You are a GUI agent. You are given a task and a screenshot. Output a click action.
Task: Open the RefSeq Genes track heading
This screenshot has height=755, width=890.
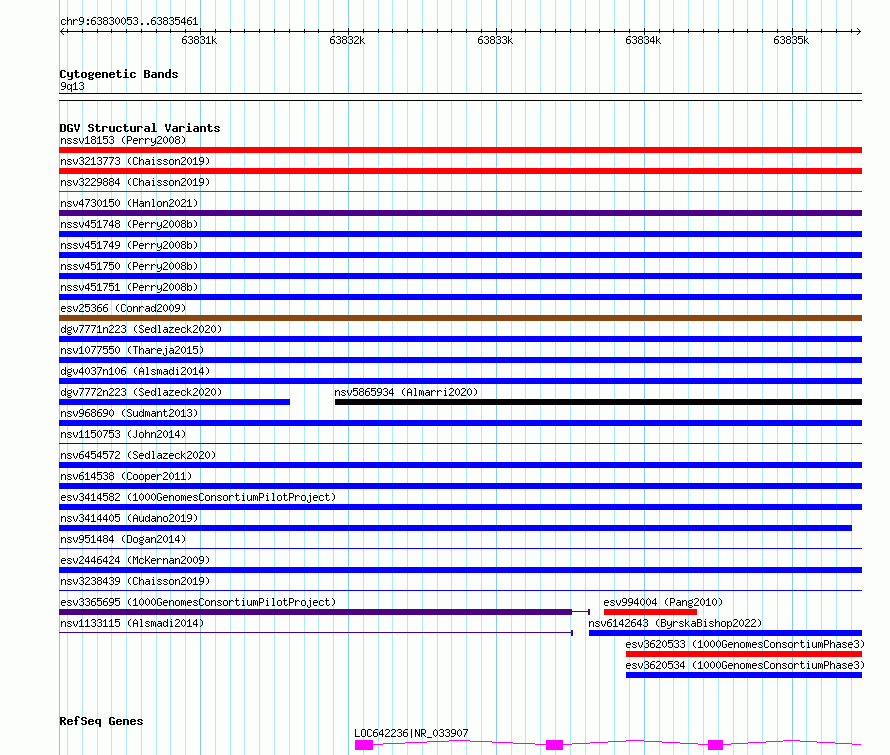tap(101, 721)
